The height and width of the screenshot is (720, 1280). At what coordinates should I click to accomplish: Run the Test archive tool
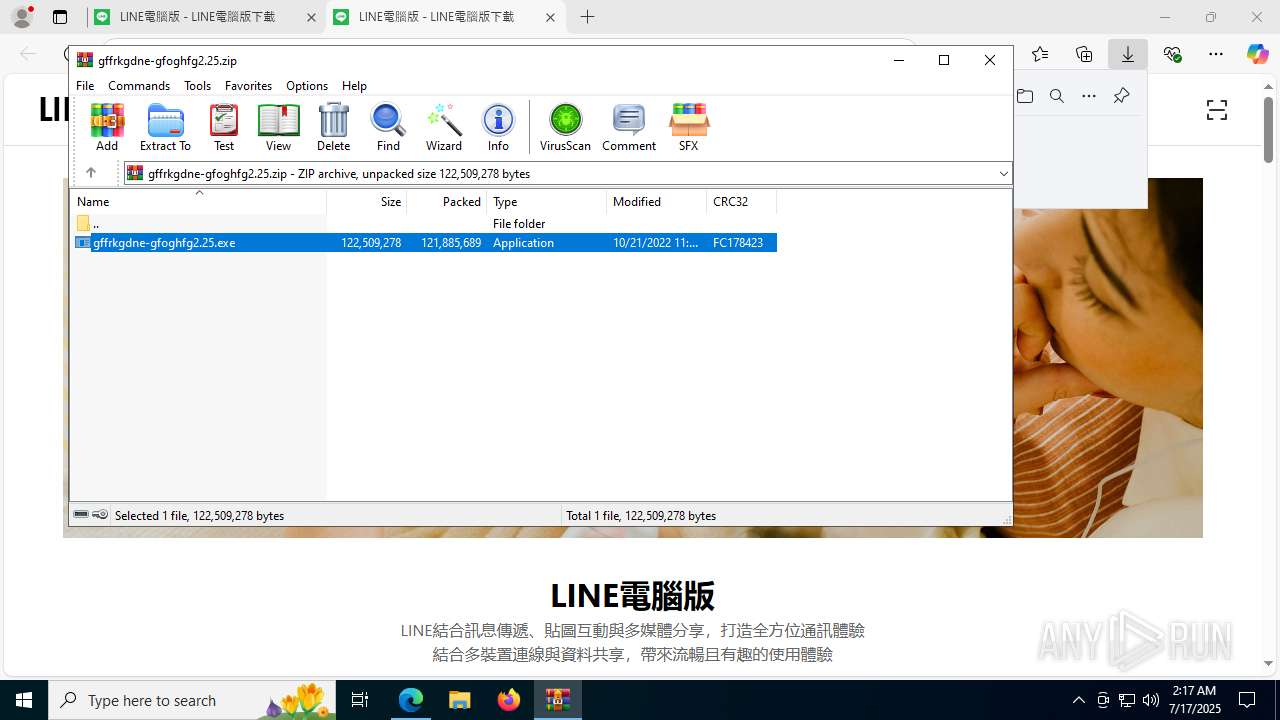[224, 127]
